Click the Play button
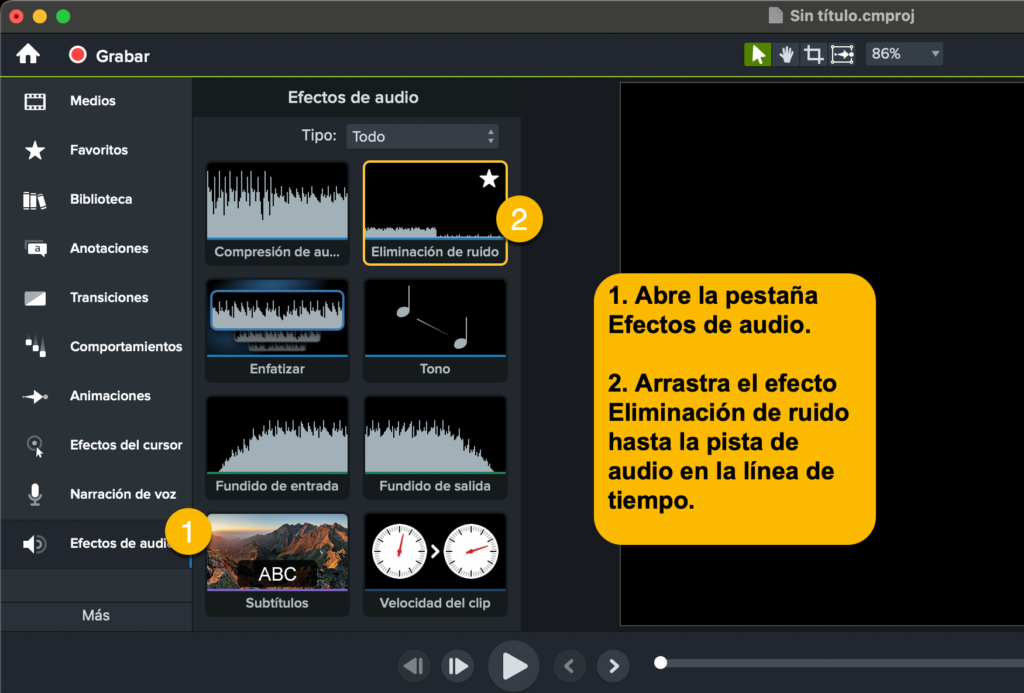This screenshot has height=693, width=1024. coord(513,666)
